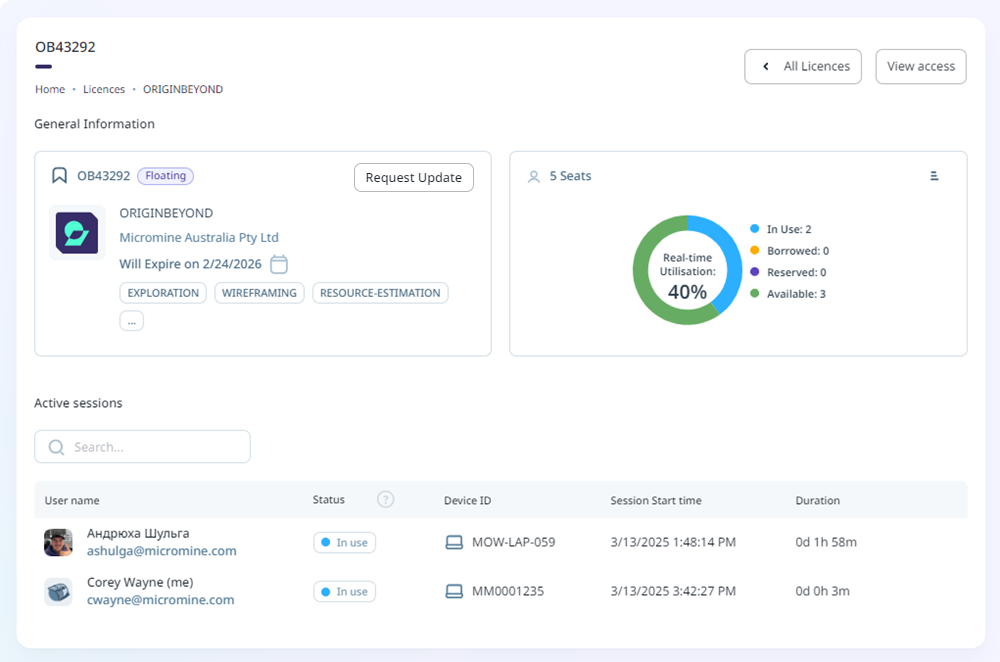The width and height of the screenshot is (1000, 662).
Task: Click the laptop icon for MM0001235
Action: coord(454,591)
